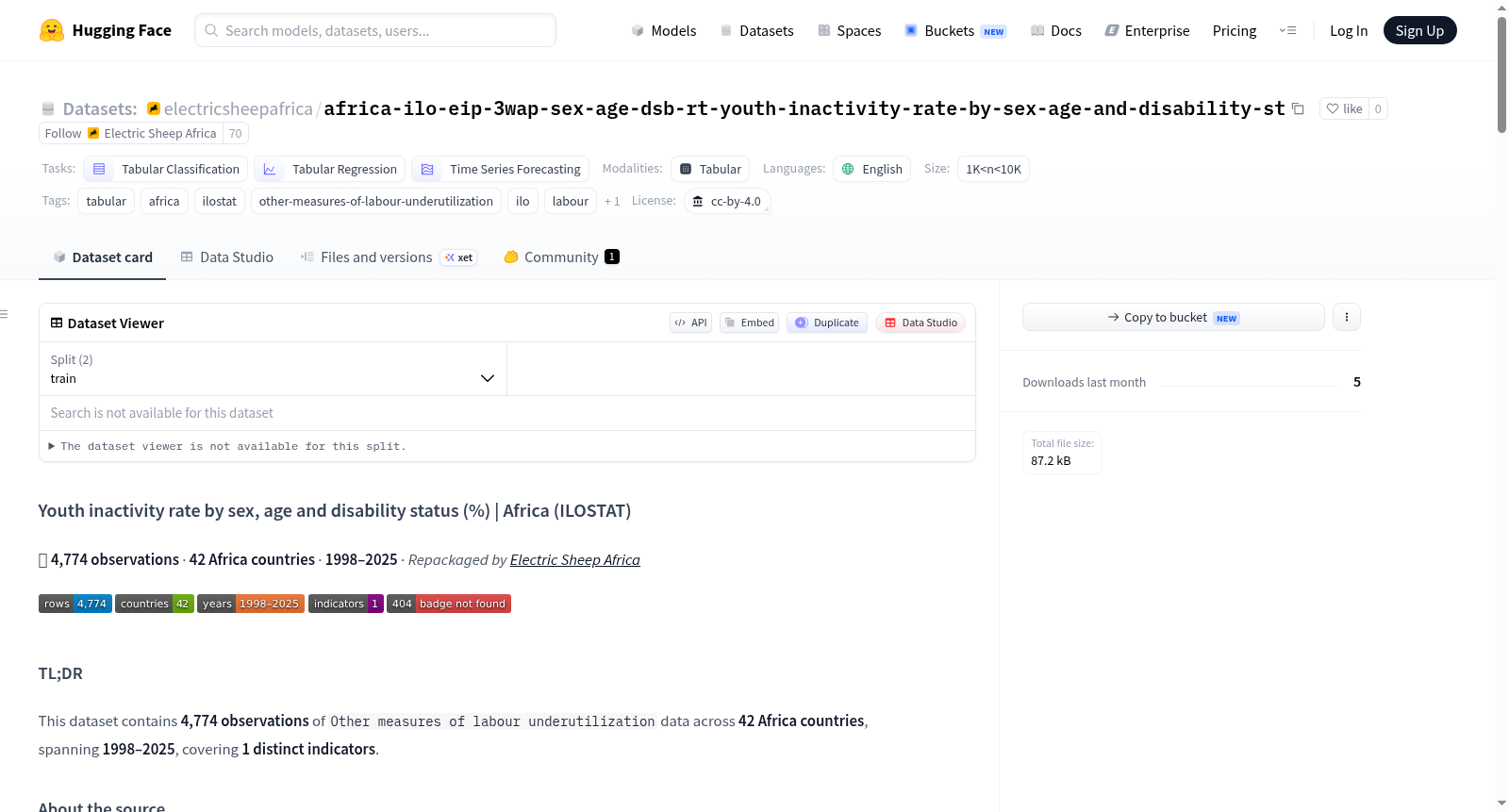Screen dimensions: 1509x812
Task: Copy dataset name with the copy icon
Action: (x=1298, y=108)
